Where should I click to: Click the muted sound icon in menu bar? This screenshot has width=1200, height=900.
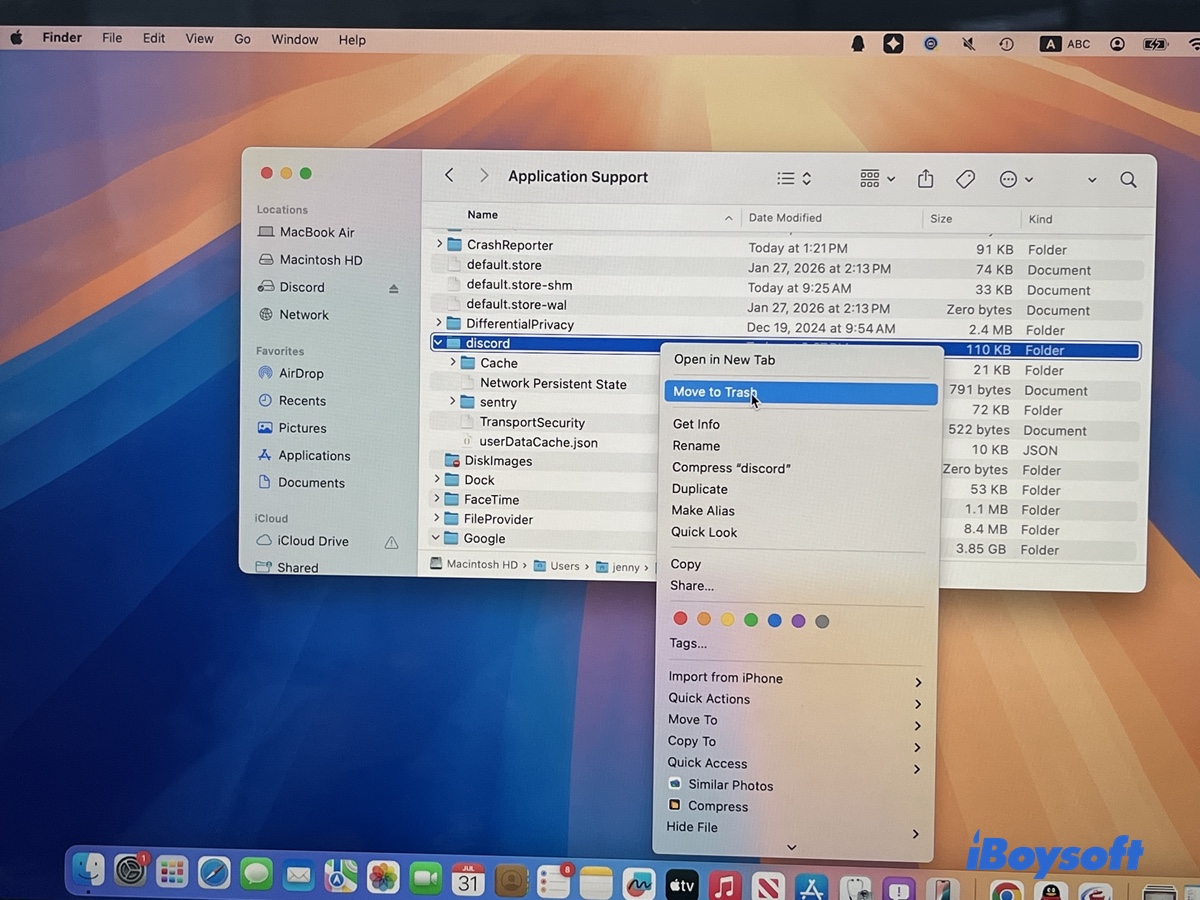(968, 44)
